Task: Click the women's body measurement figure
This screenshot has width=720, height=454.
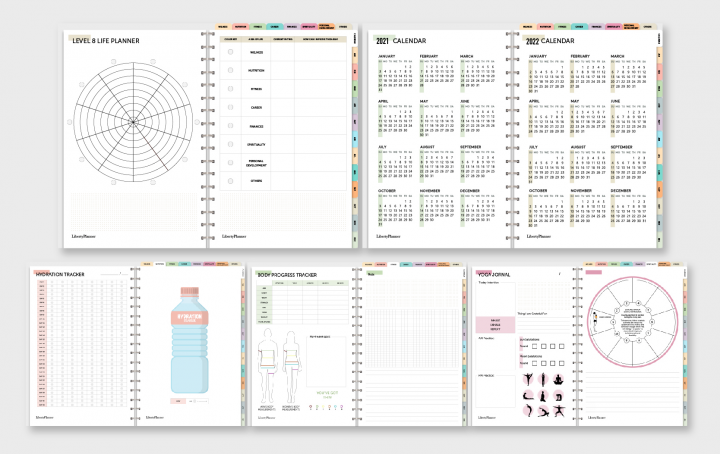Action: click(291, 366)
